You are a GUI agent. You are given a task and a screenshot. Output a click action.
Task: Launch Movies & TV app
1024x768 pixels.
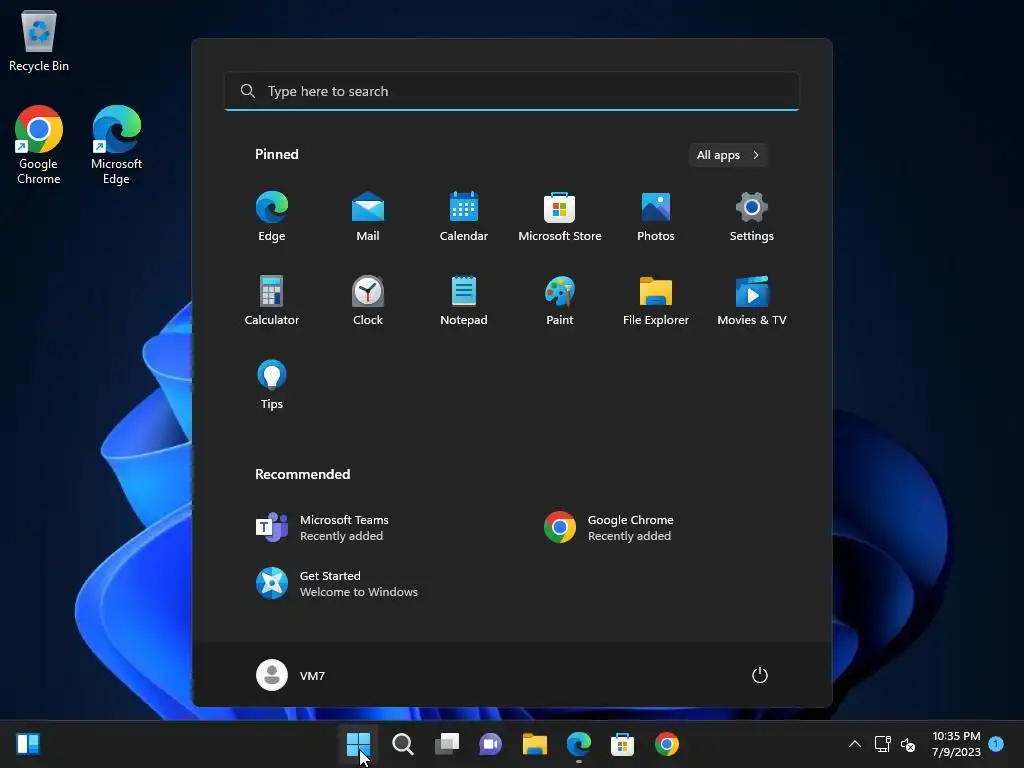pos(752,300)
